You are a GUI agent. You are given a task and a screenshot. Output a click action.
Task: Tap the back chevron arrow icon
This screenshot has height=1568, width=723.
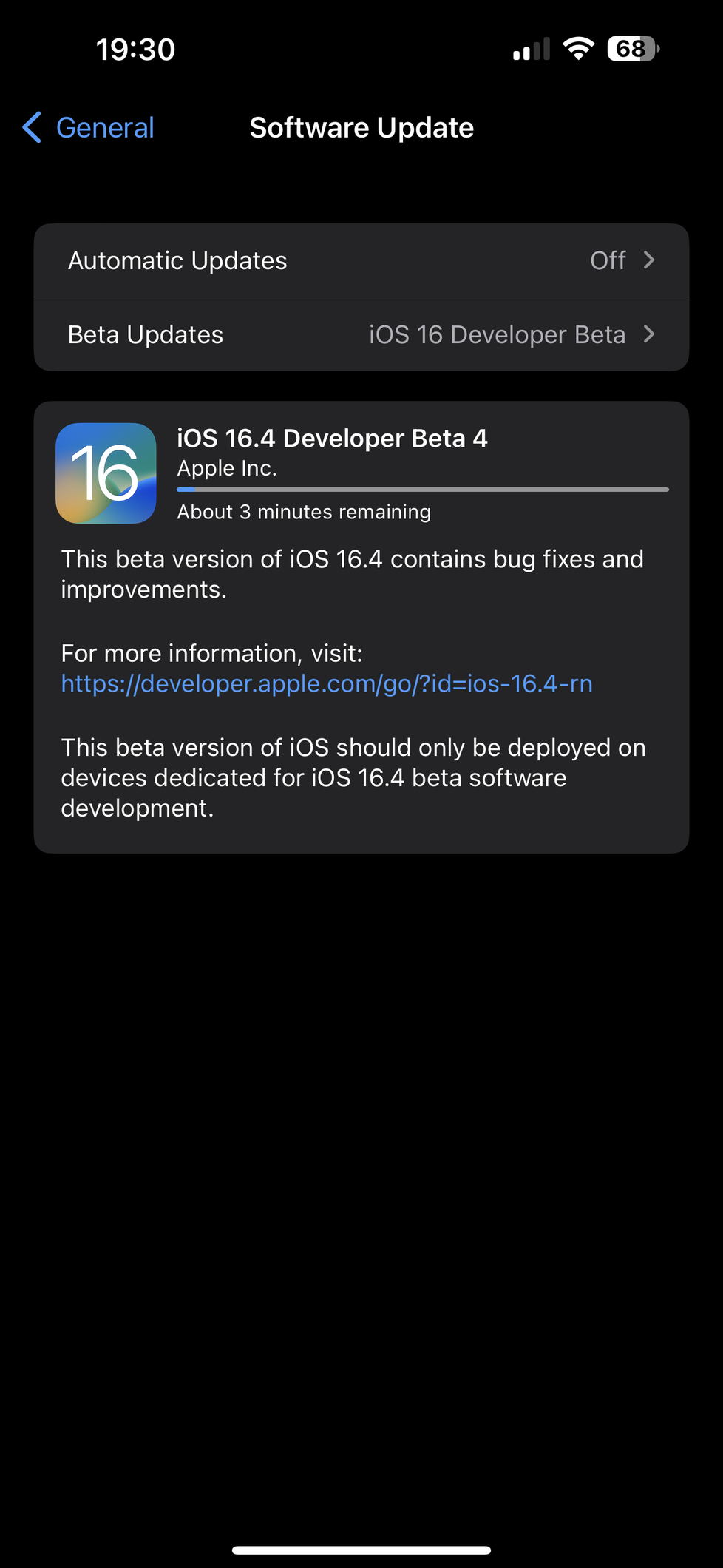32,127
